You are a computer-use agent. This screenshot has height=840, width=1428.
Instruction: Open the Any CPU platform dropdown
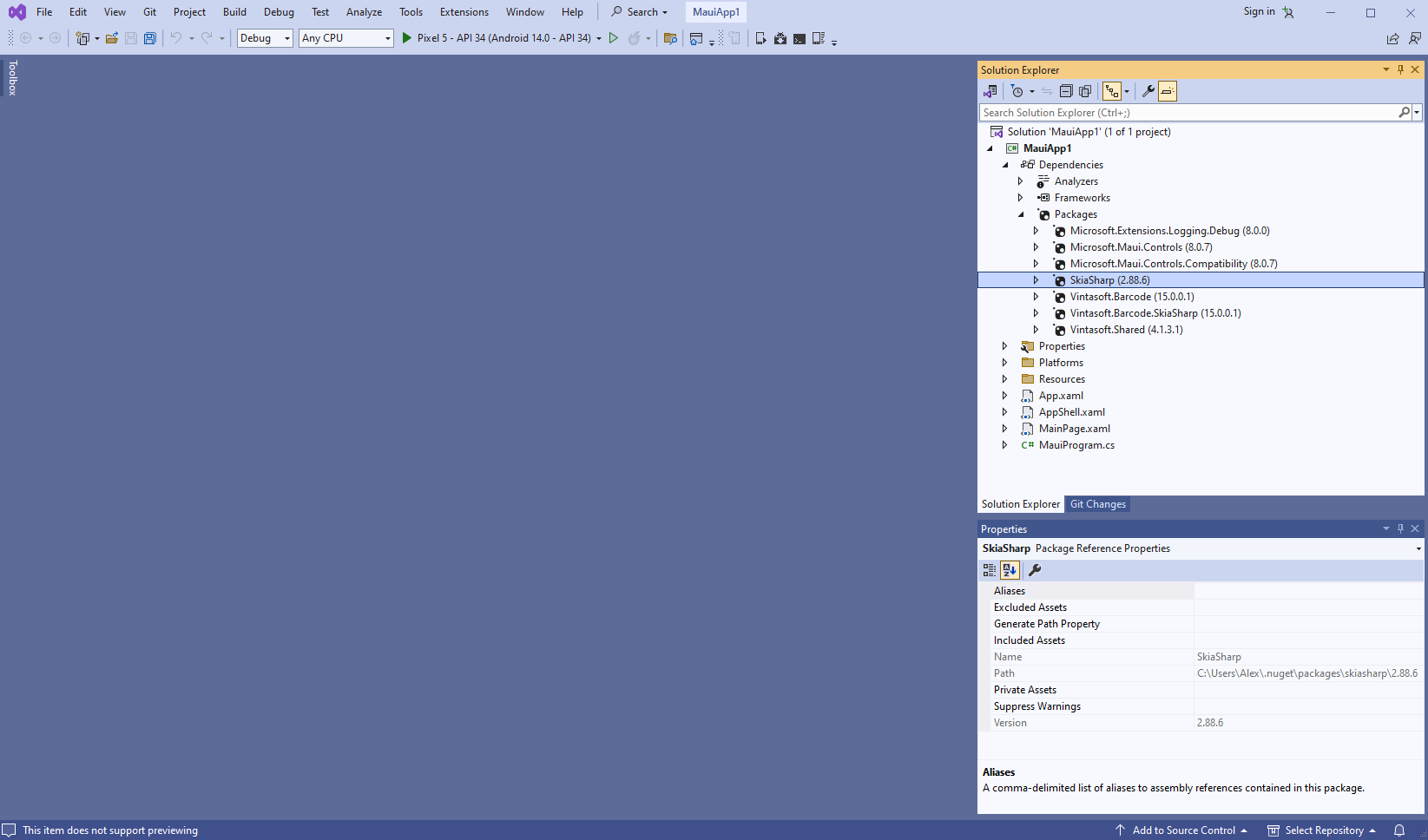coord(388,38)
